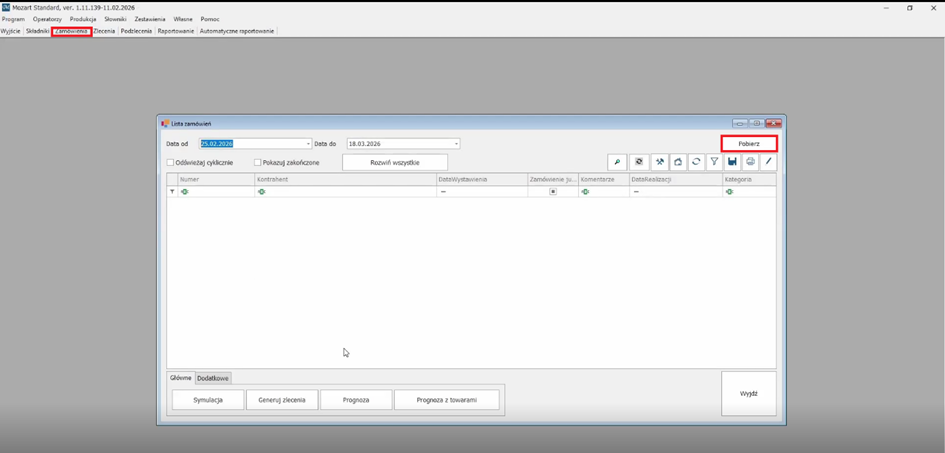Open the Produkcja menu
Screen dimensions: 945x453
point(83,19)
